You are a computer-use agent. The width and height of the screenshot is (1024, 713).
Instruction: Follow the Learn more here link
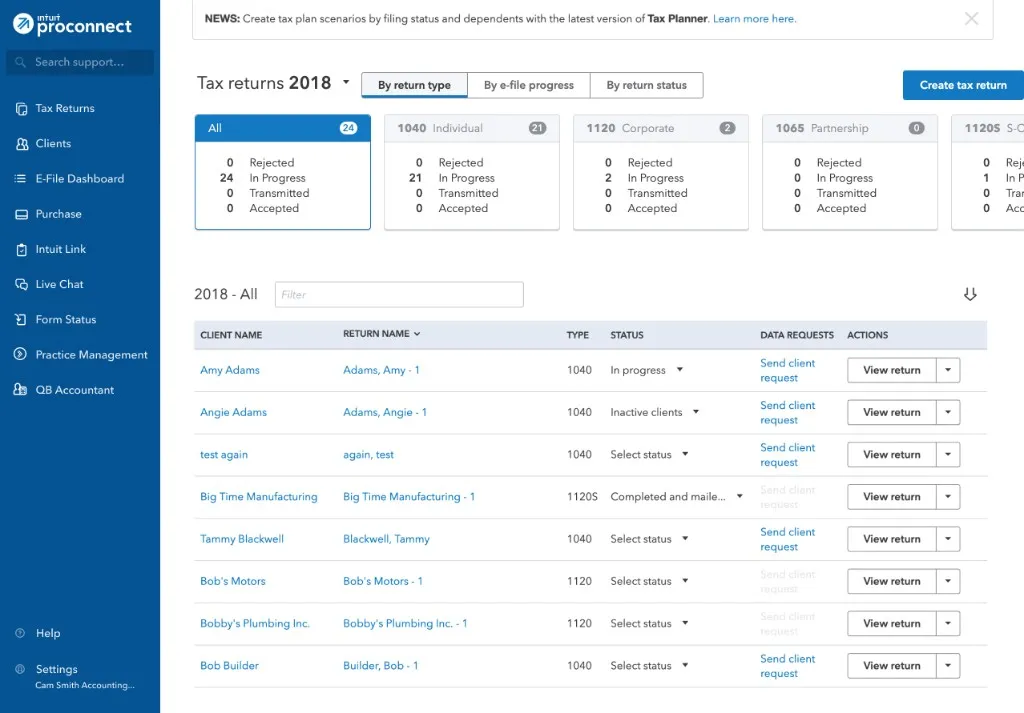(x=754, y=19)
